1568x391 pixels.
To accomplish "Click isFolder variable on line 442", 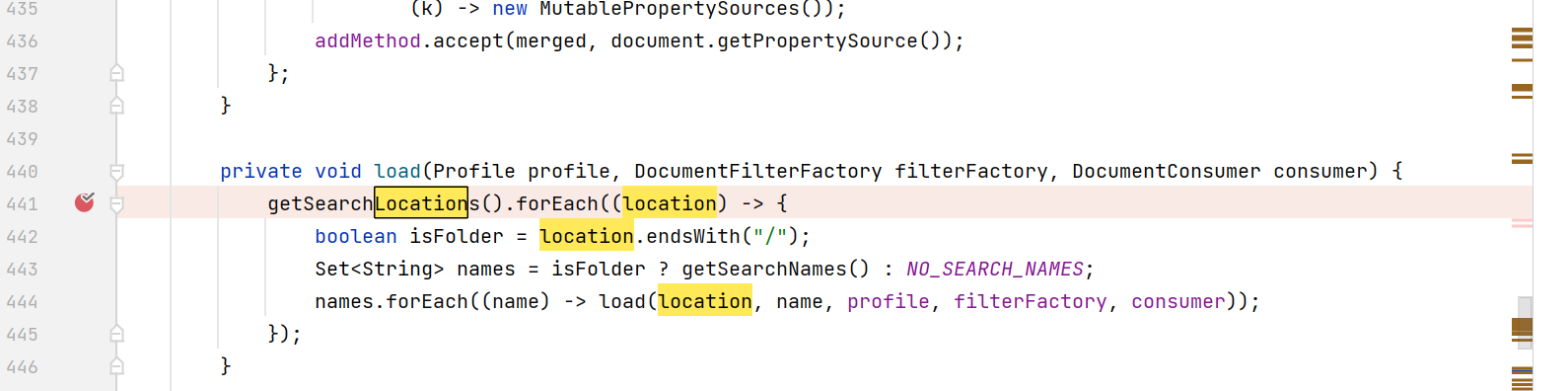I will (457, 236).
